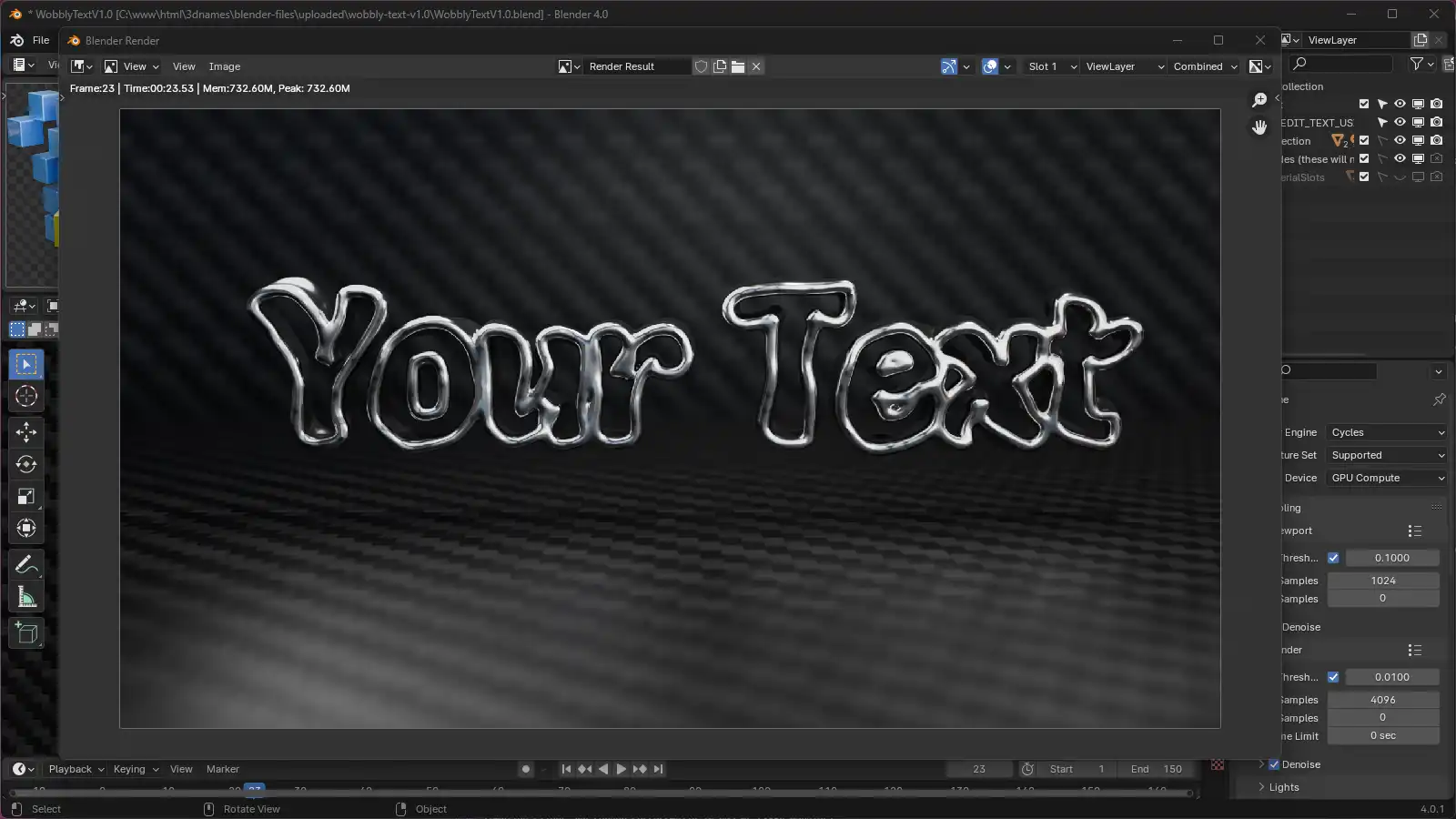Click the End frame field showing 150

click(x=1157, y=769)
